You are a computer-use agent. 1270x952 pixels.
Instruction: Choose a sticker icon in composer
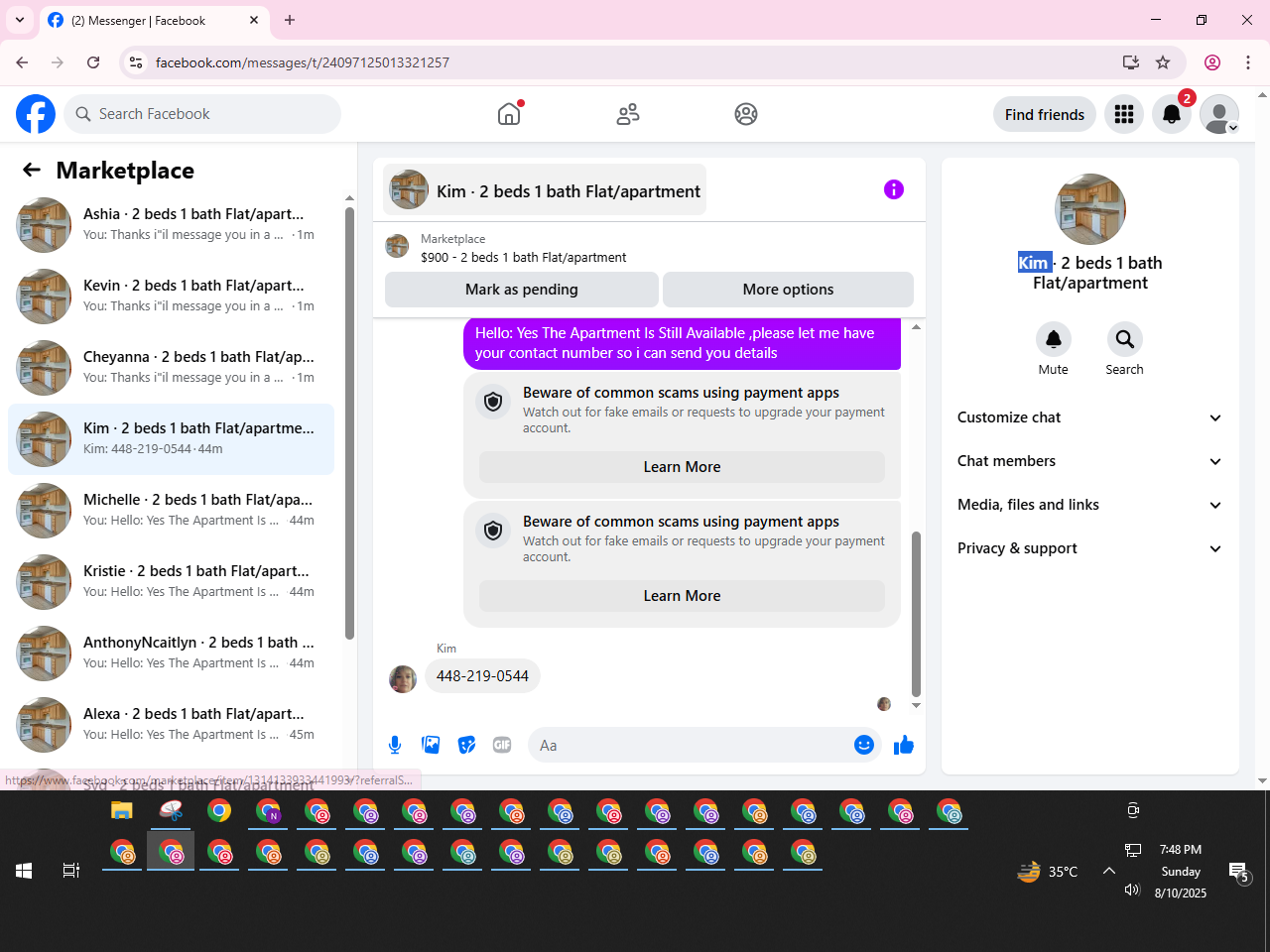click(x=466, y=745)
